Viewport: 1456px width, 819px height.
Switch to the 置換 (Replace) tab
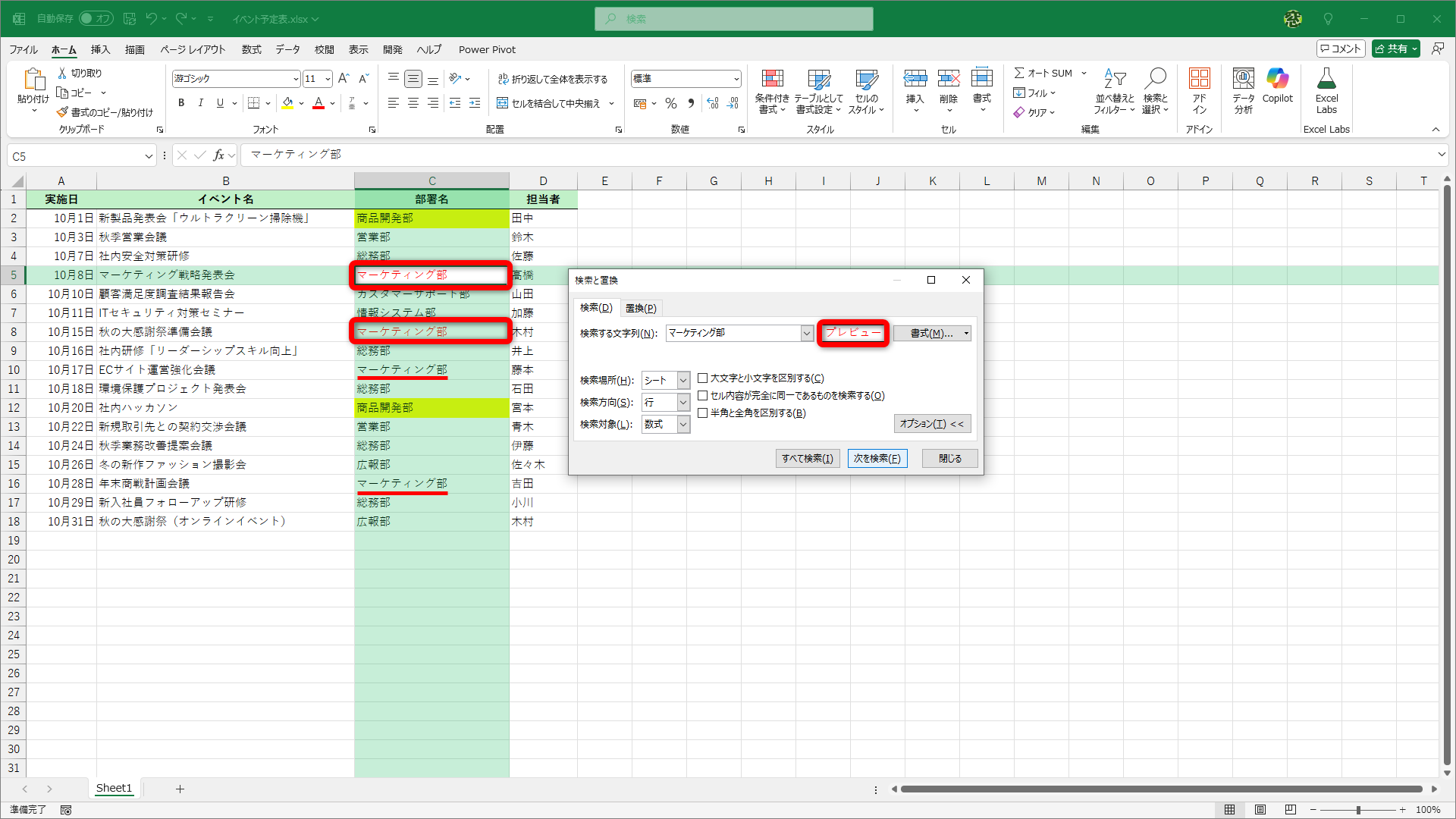point(641,308)
